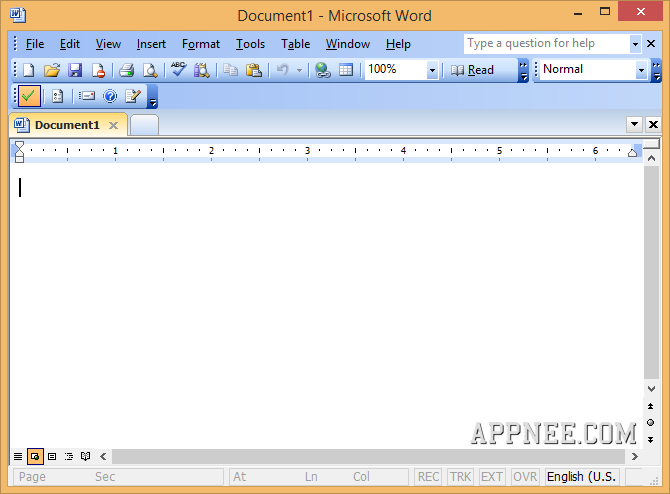This screenshot has height=494, width=670.
Task: Open Print Preview magnifier icon
Action: tap(150, 70)
